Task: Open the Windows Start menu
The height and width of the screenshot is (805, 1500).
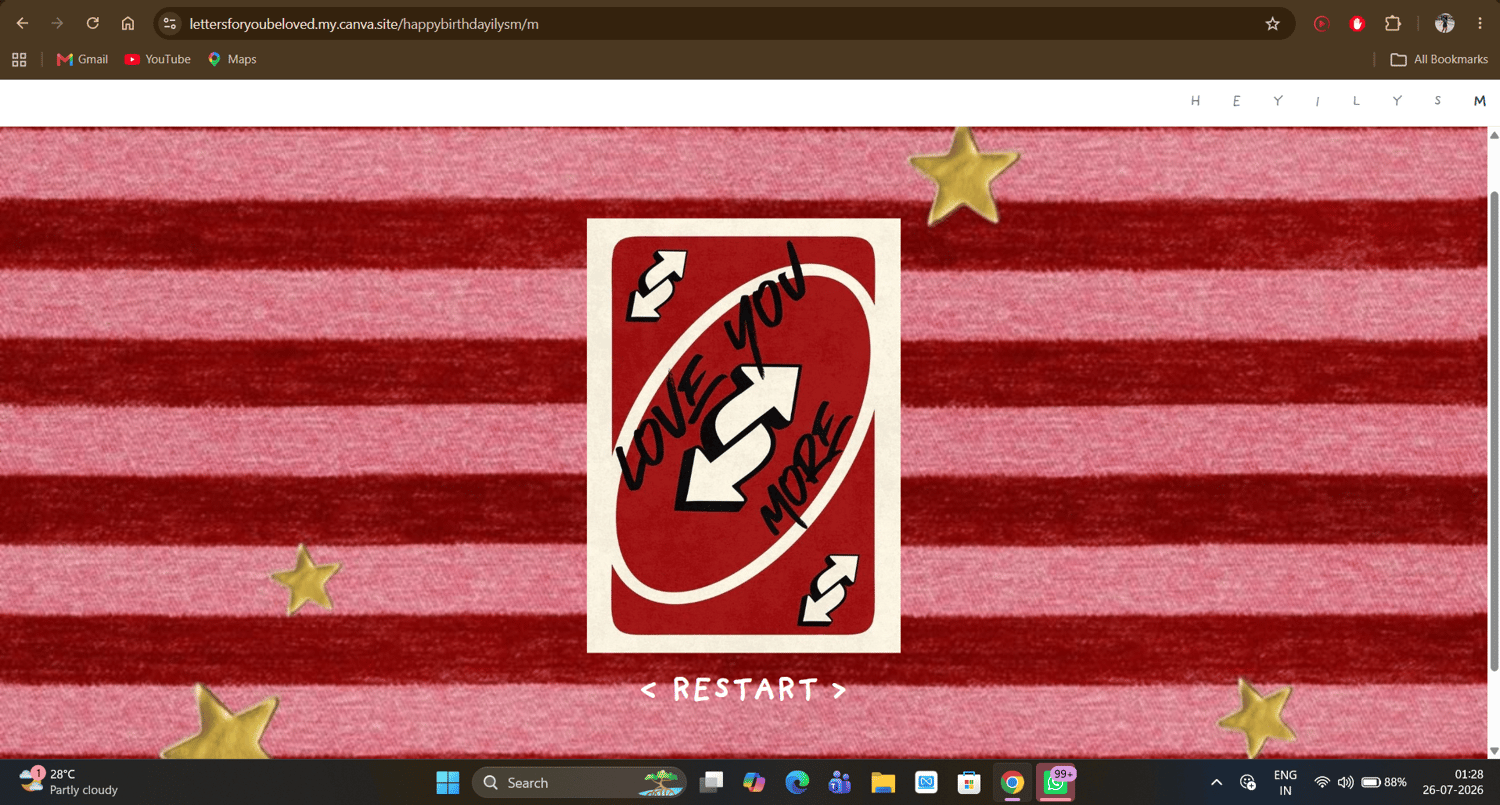Action: click(447, 782)
